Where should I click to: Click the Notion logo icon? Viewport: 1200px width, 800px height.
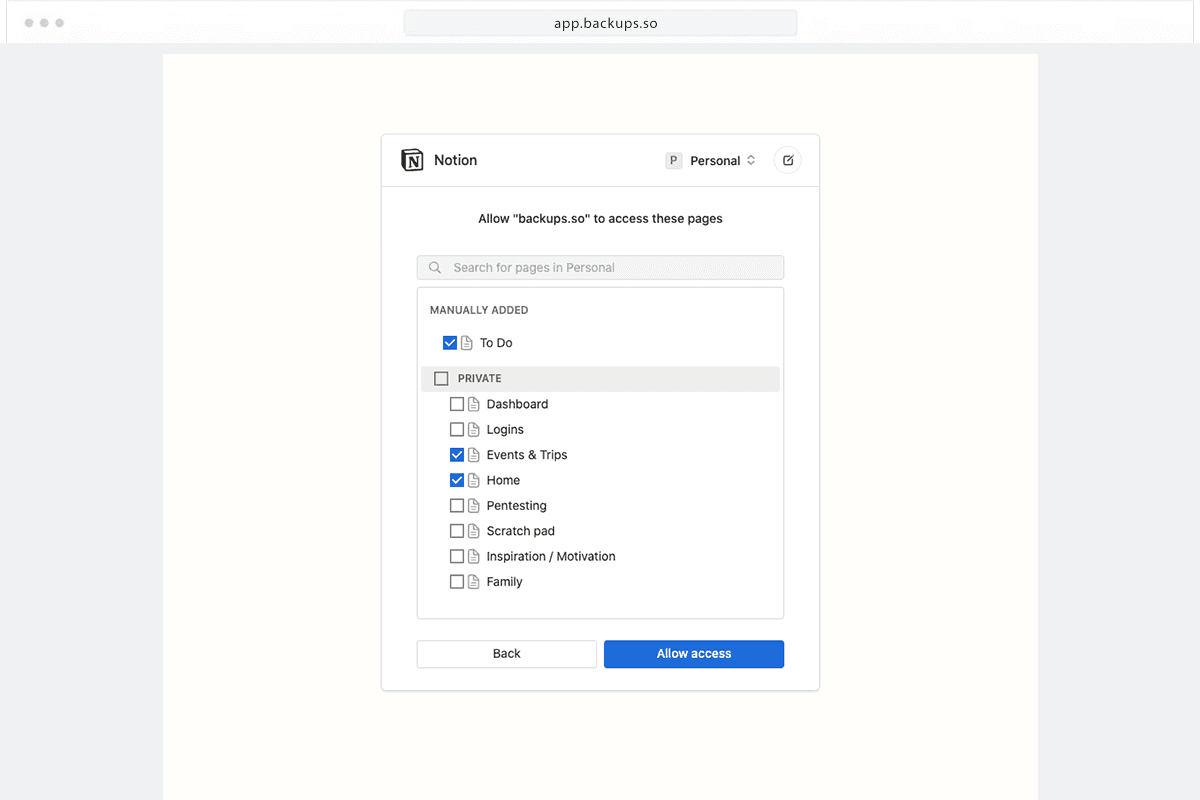coord(411,160)
